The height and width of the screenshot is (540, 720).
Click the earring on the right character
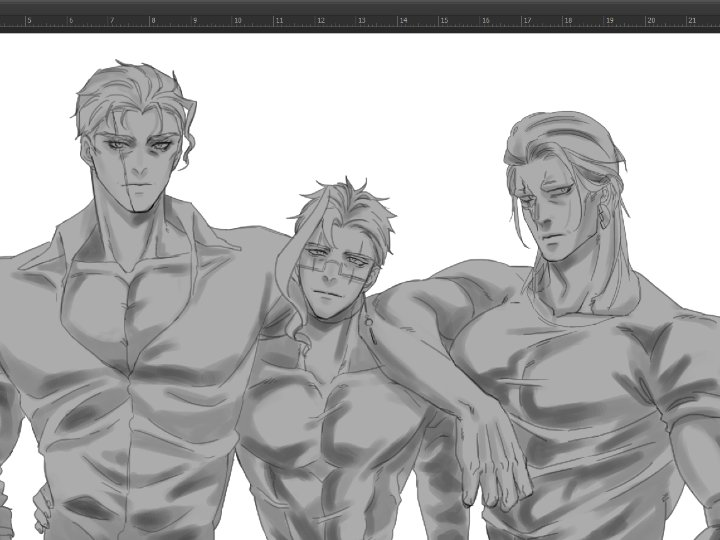tap(604, 217)
